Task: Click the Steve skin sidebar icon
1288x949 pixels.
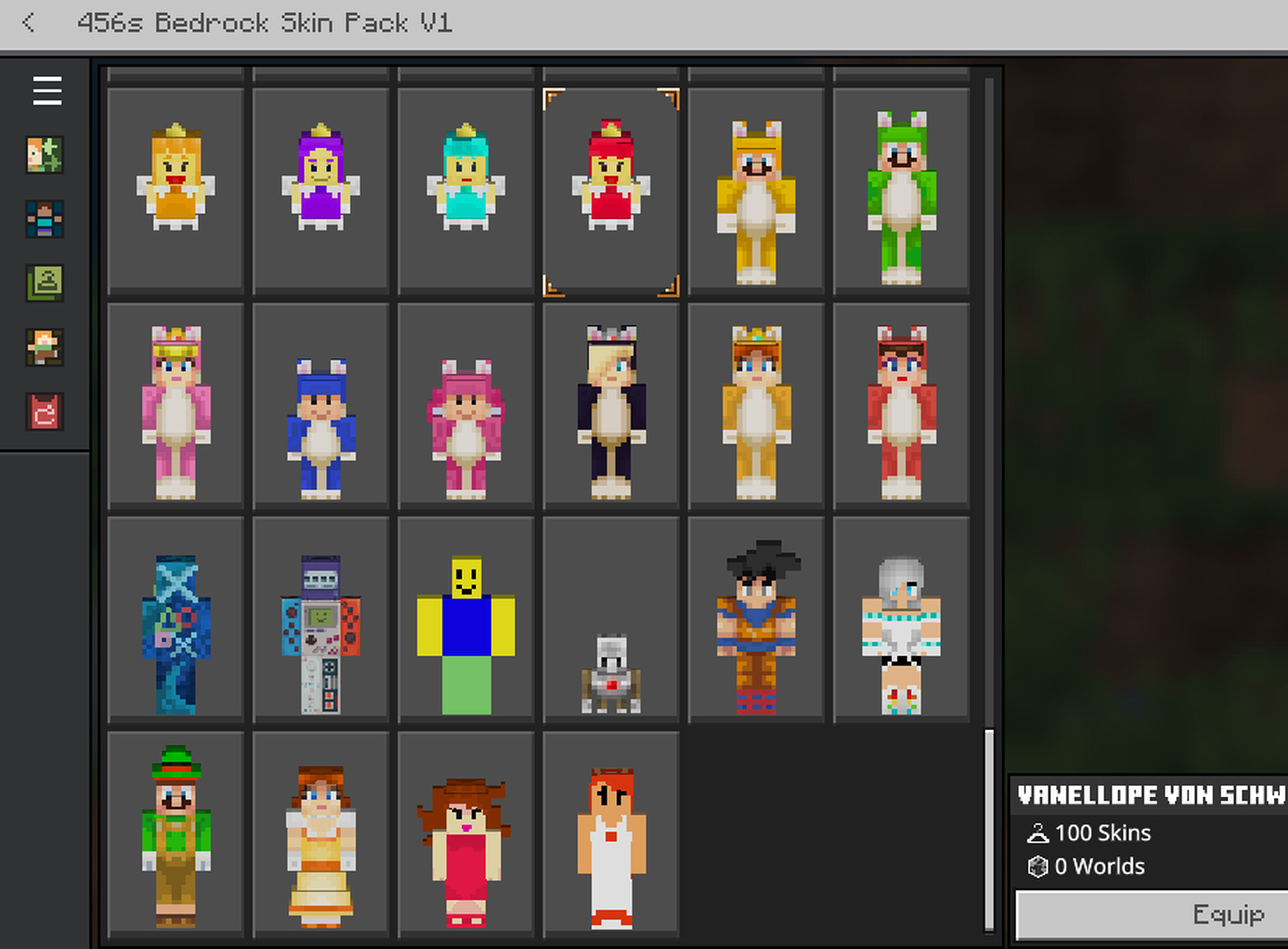Action: (44, 219)
